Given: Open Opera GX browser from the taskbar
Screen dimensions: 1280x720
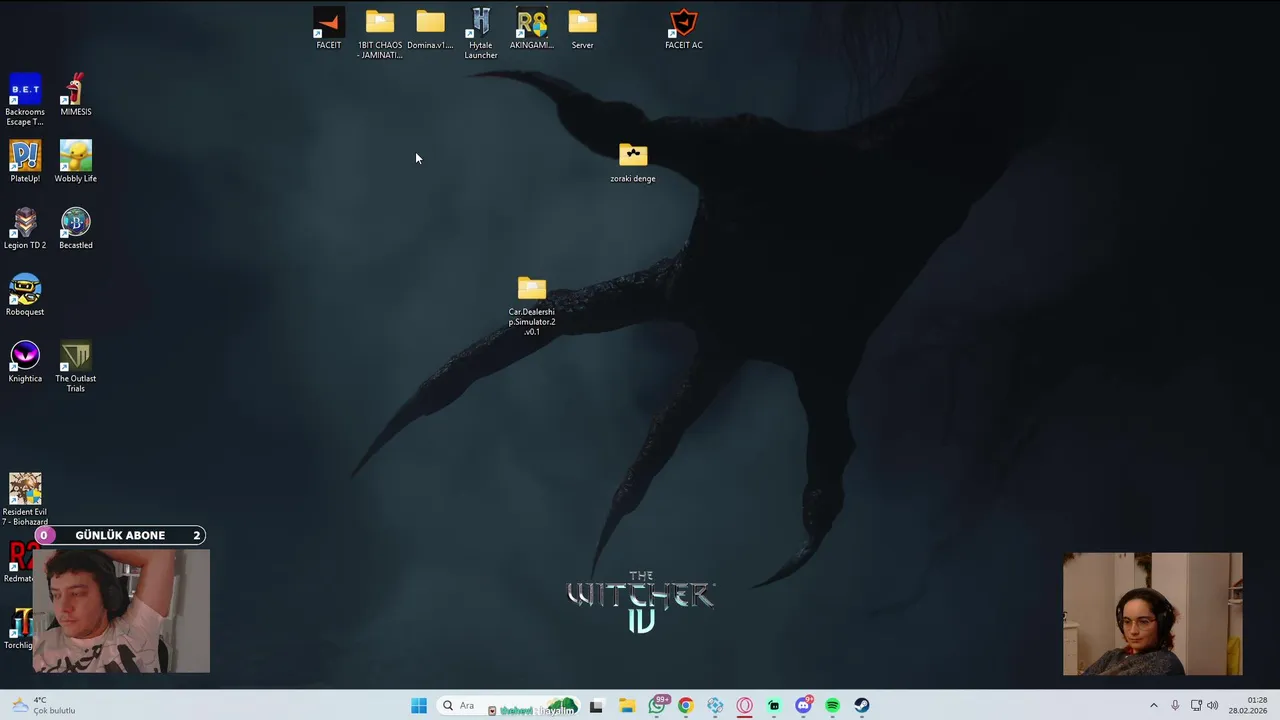Looking at the screenshot, I should tap(744, 705).
